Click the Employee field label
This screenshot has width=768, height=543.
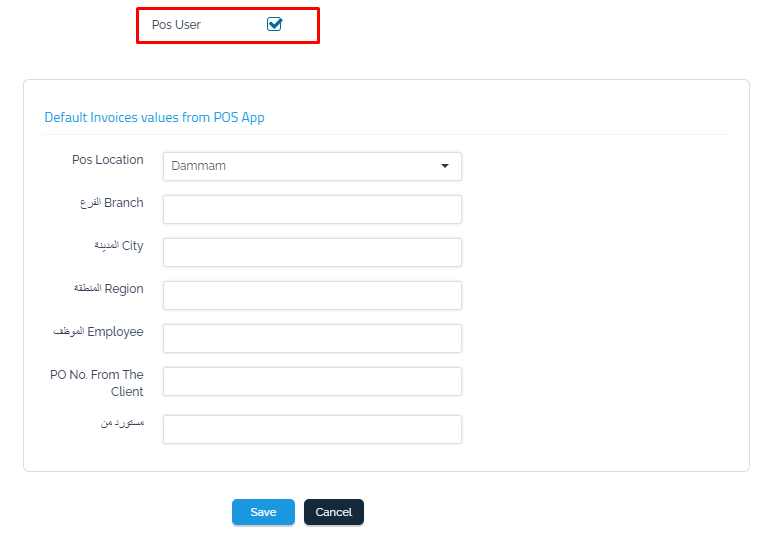[100, 332]
